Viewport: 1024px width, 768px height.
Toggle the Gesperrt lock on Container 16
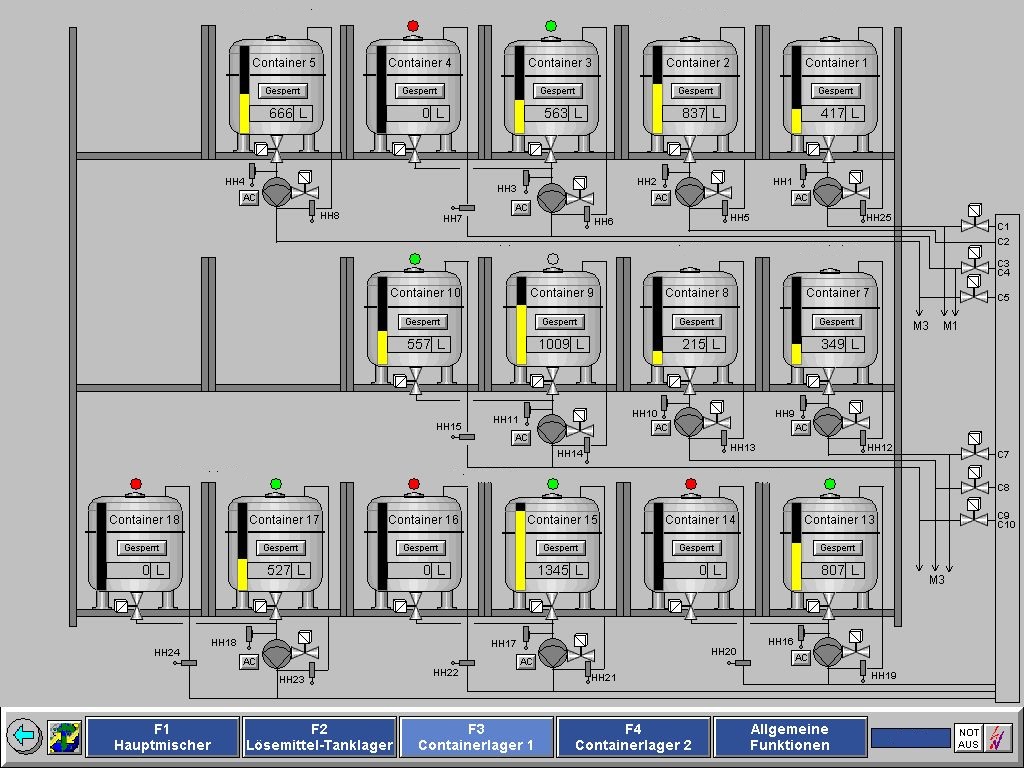click(x=419, y=548)
